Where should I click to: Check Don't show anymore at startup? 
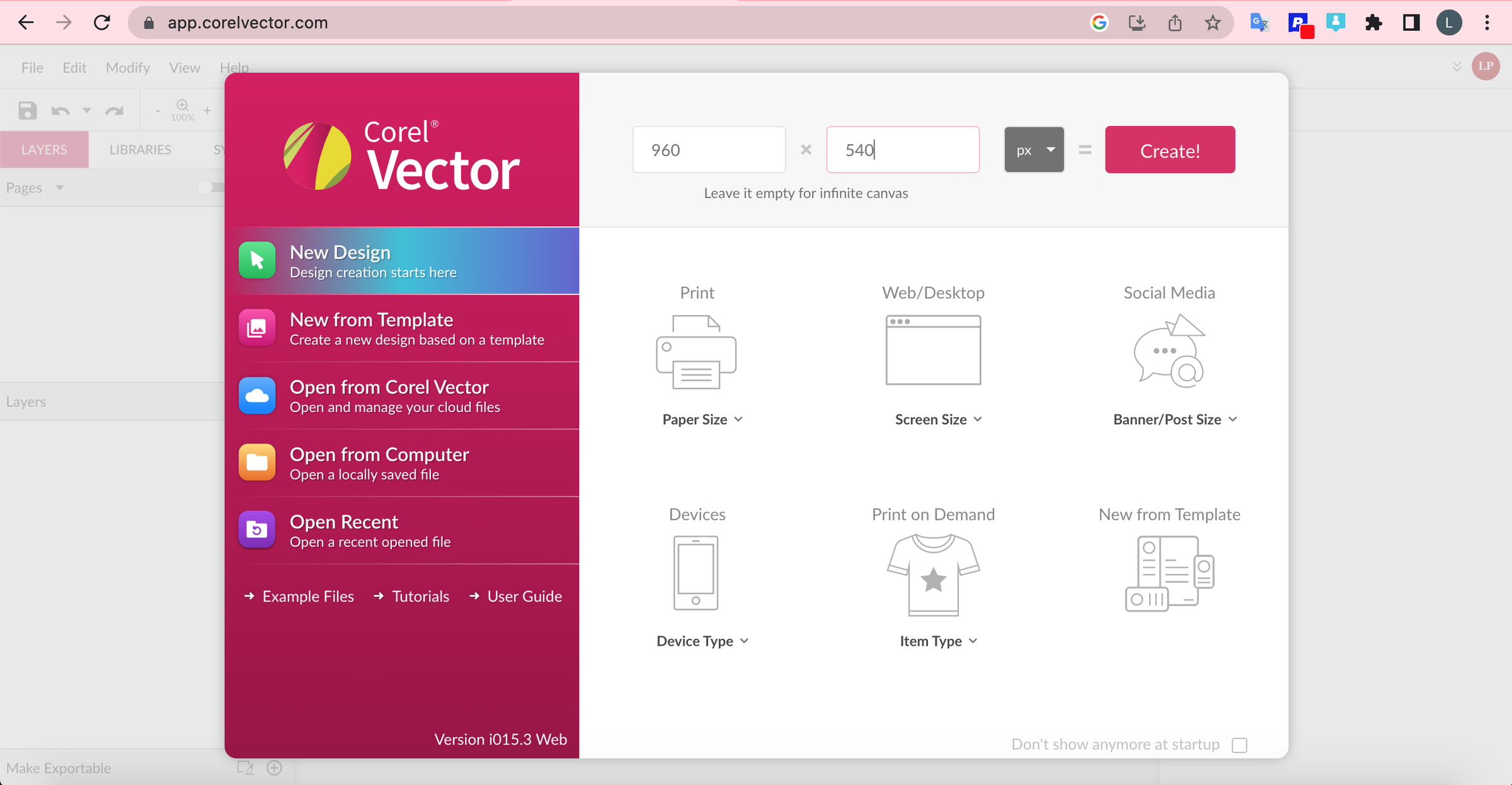coord(1239,745)
